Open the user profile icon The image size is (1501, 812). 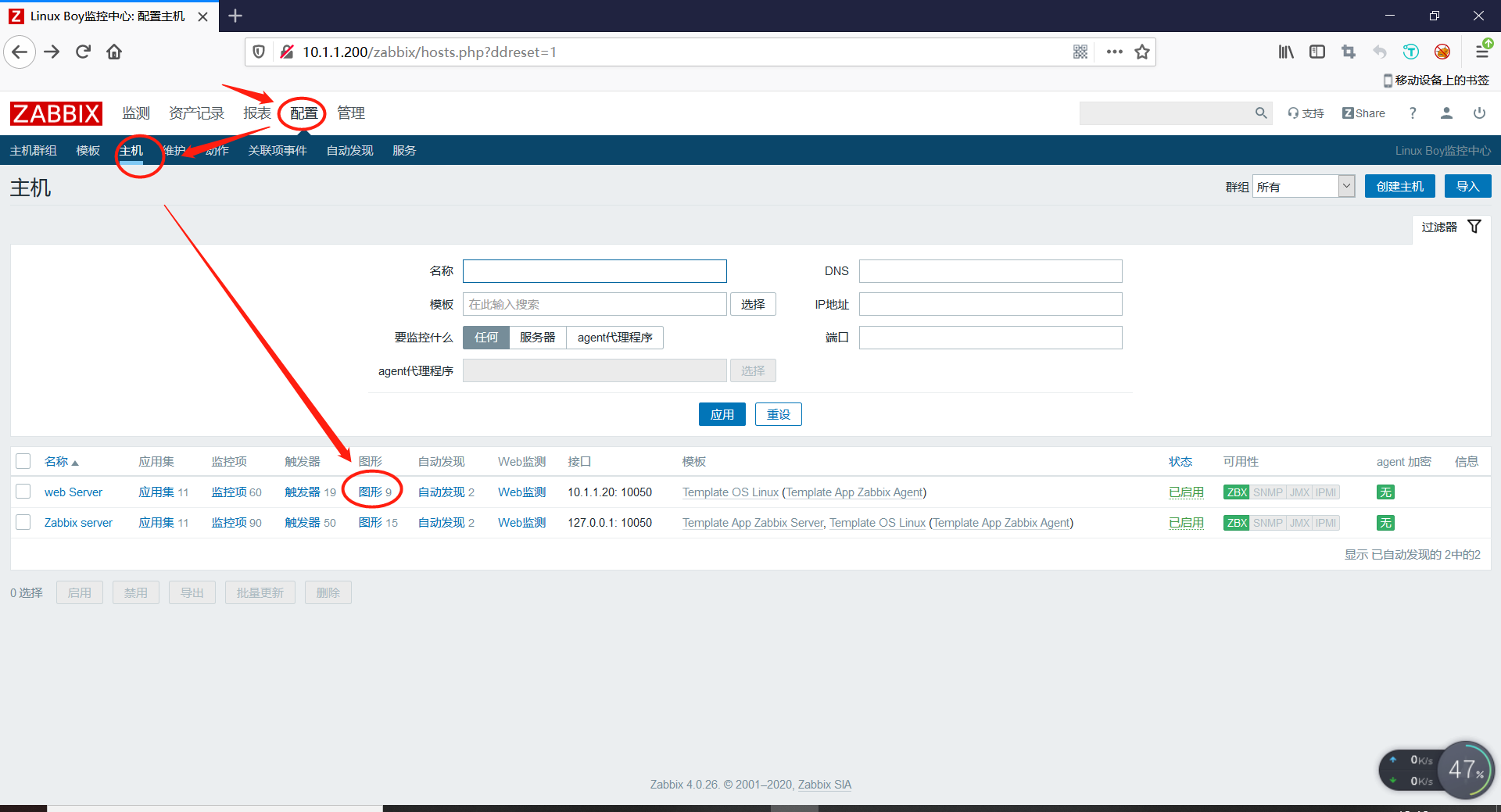(x=1446, y=113)
